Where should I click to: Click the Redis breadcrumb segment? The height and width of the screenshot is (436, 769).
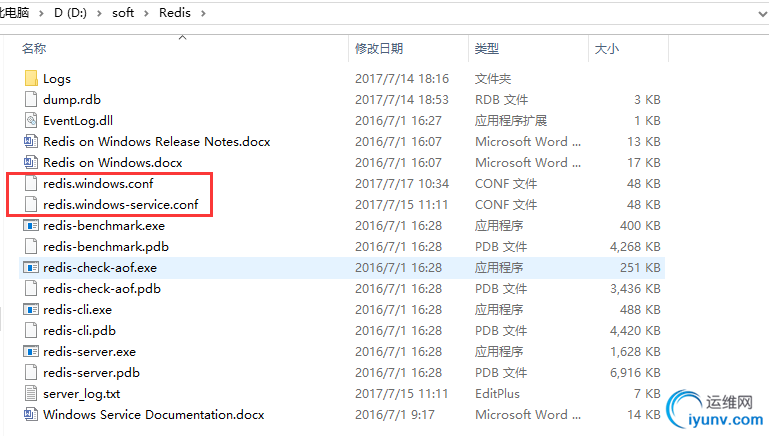tap(175, 13)
